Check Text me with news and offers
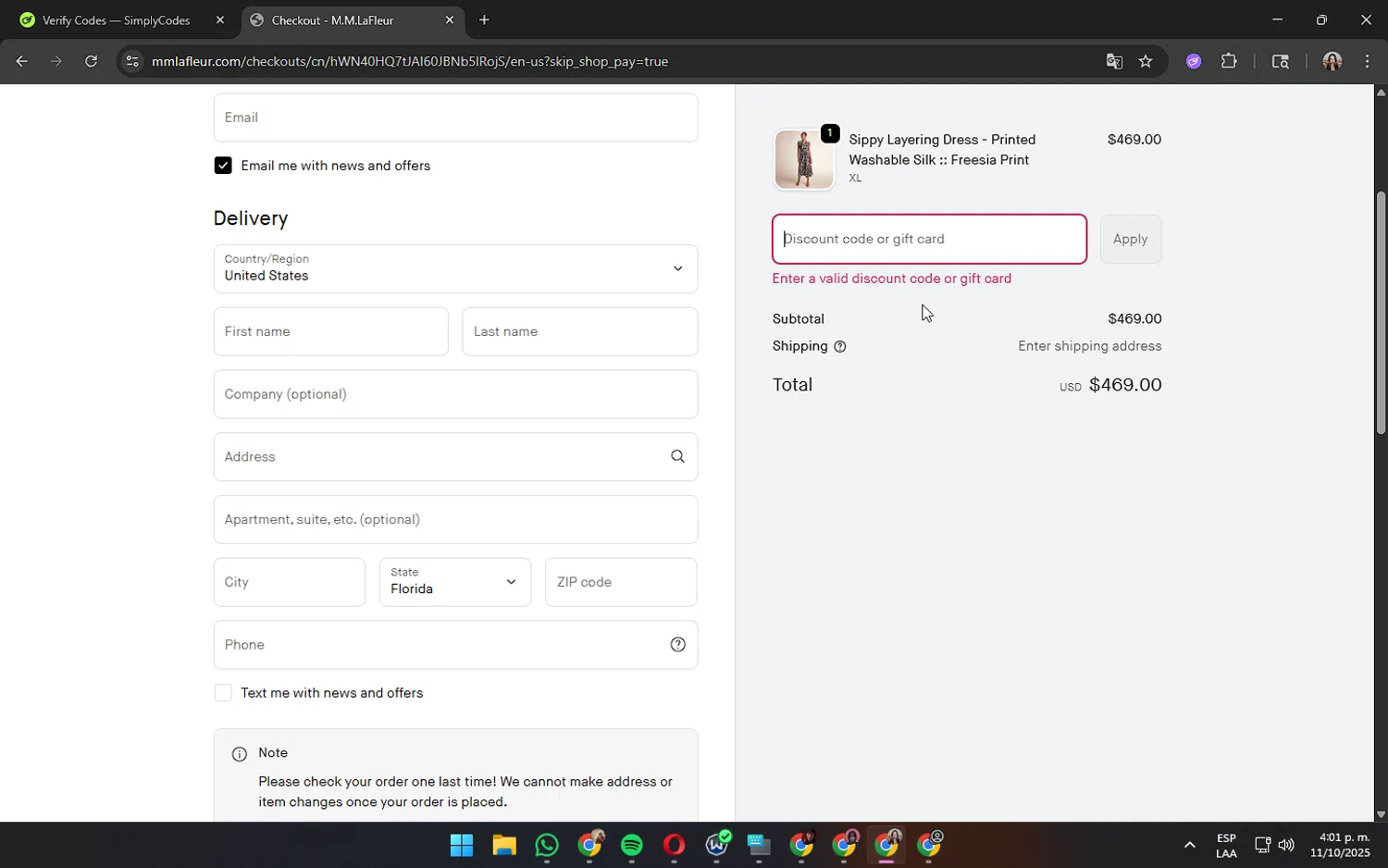 (223, 693)
